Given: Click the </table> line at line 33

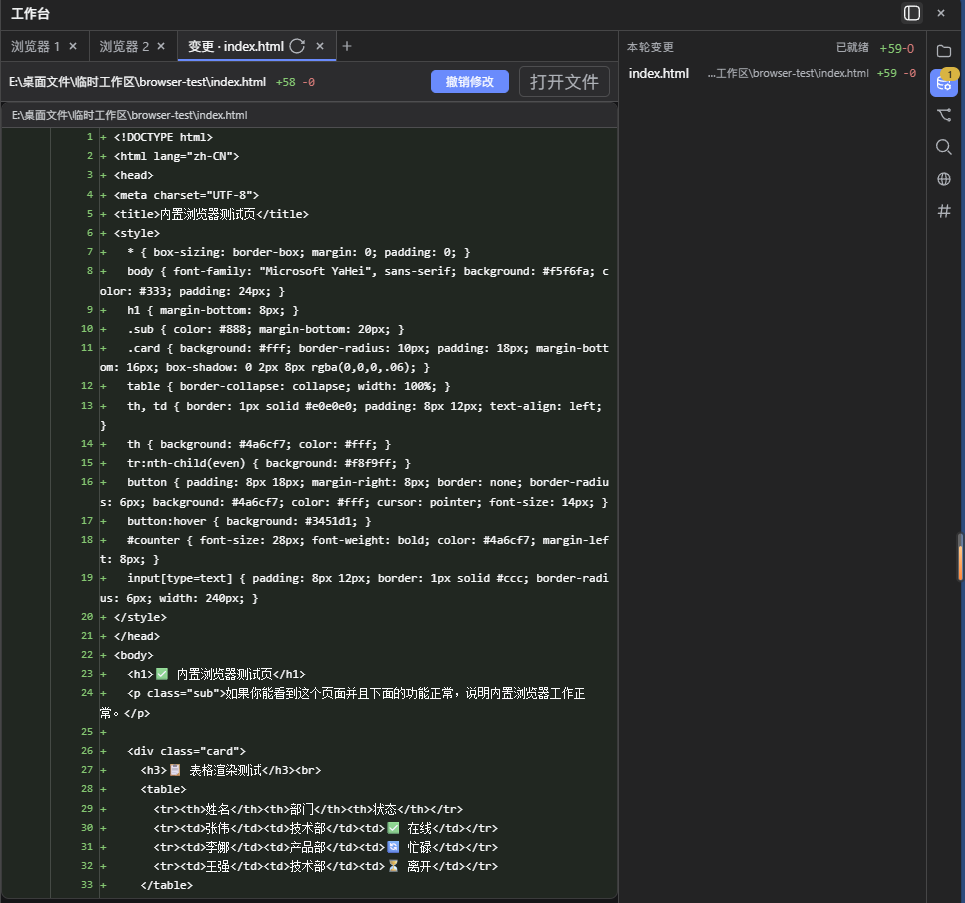Looking at the screenshot, I should [167, 886].
